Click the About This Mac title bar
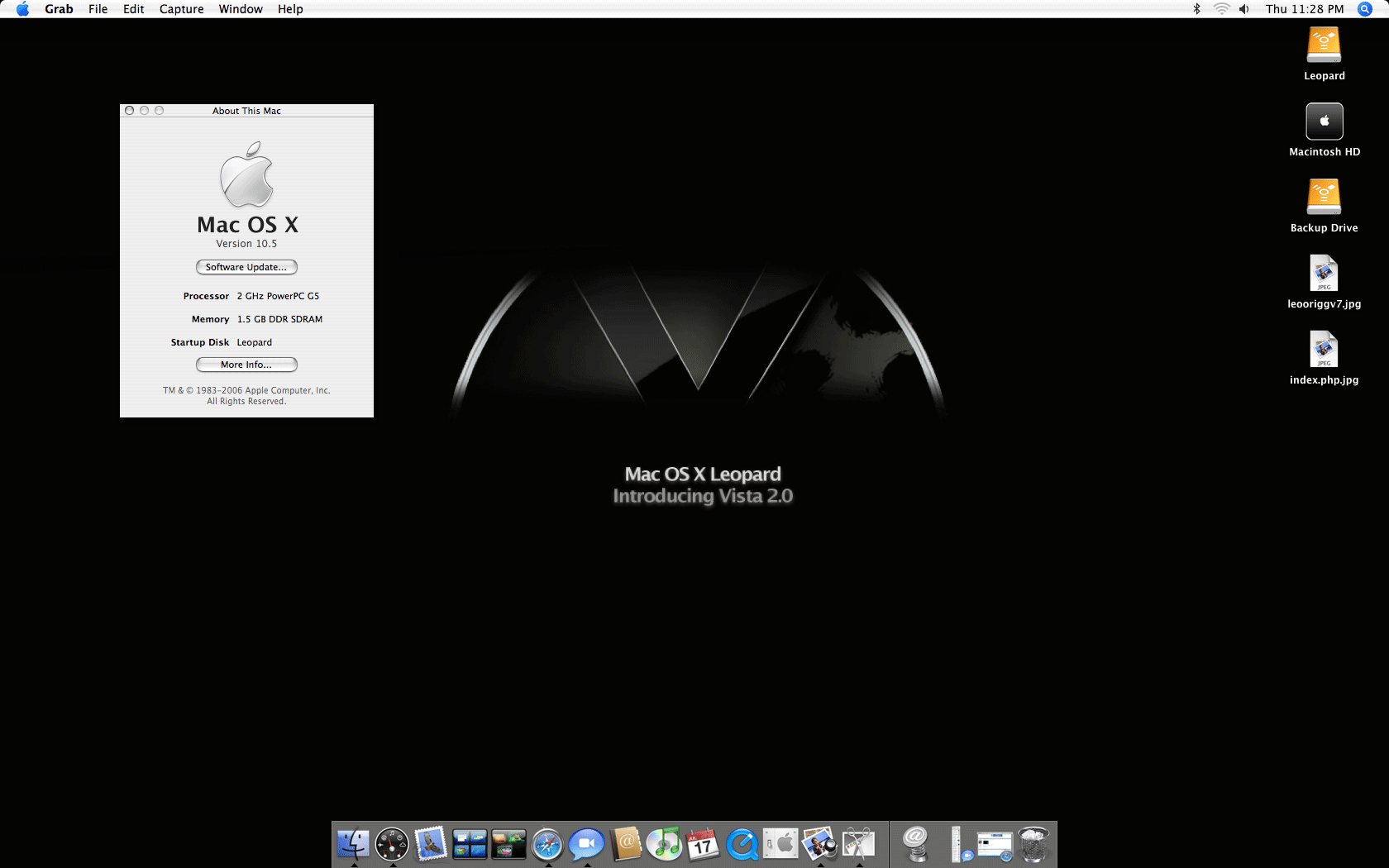The height and width of the screenshot is (868, 1389). click(x=246, y=111)
